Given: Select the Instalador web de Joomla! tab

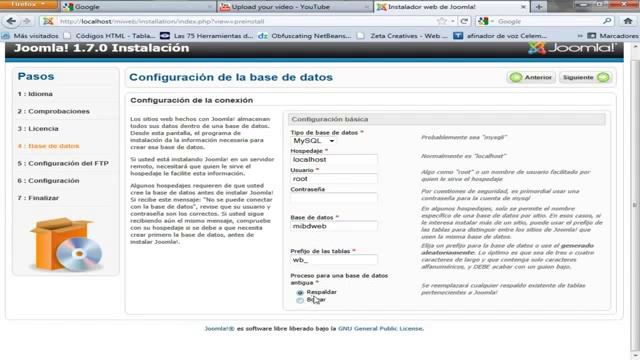Looking at the screenshot, I should tap(451, 7).
